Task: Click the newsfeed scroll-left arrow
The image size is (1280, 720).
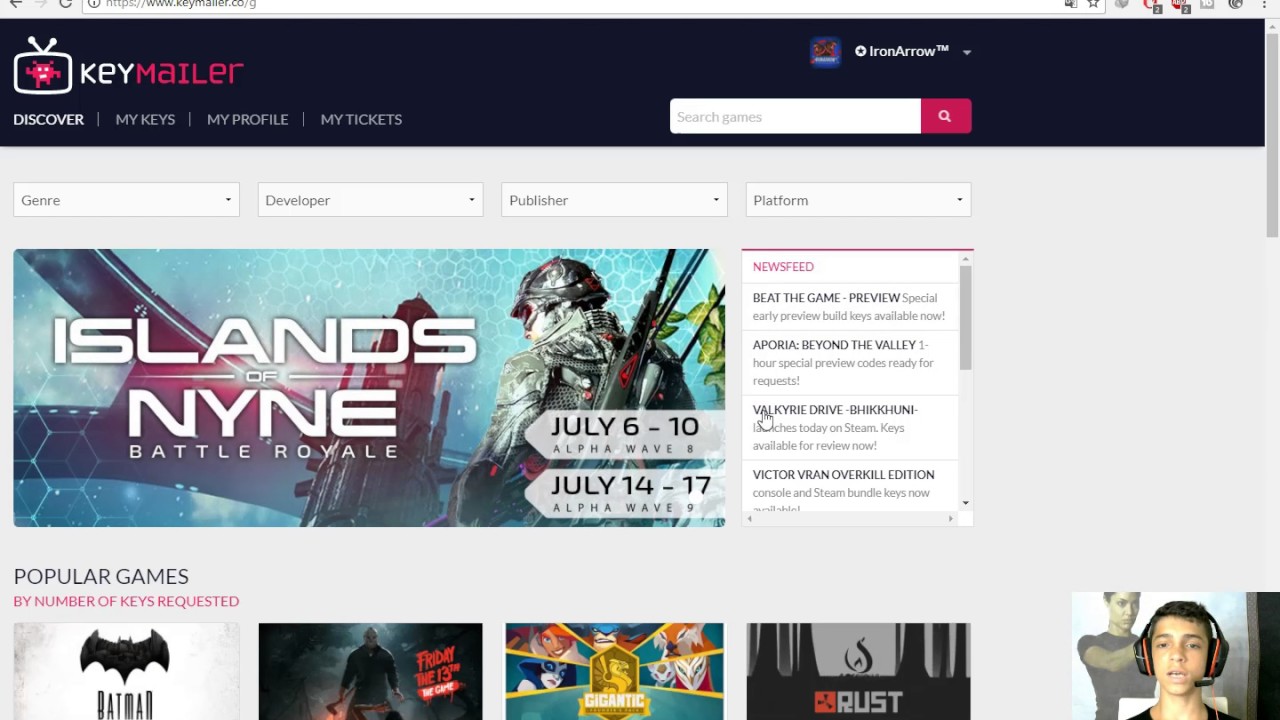Action: (749, 518)
